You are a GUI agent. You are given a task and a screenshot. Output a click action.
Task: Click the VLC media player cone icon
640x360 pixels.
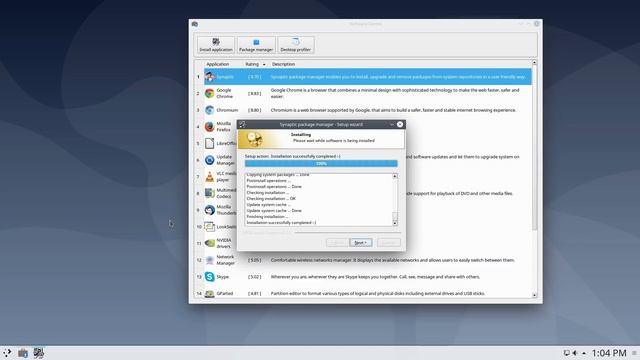click(210, 177)
